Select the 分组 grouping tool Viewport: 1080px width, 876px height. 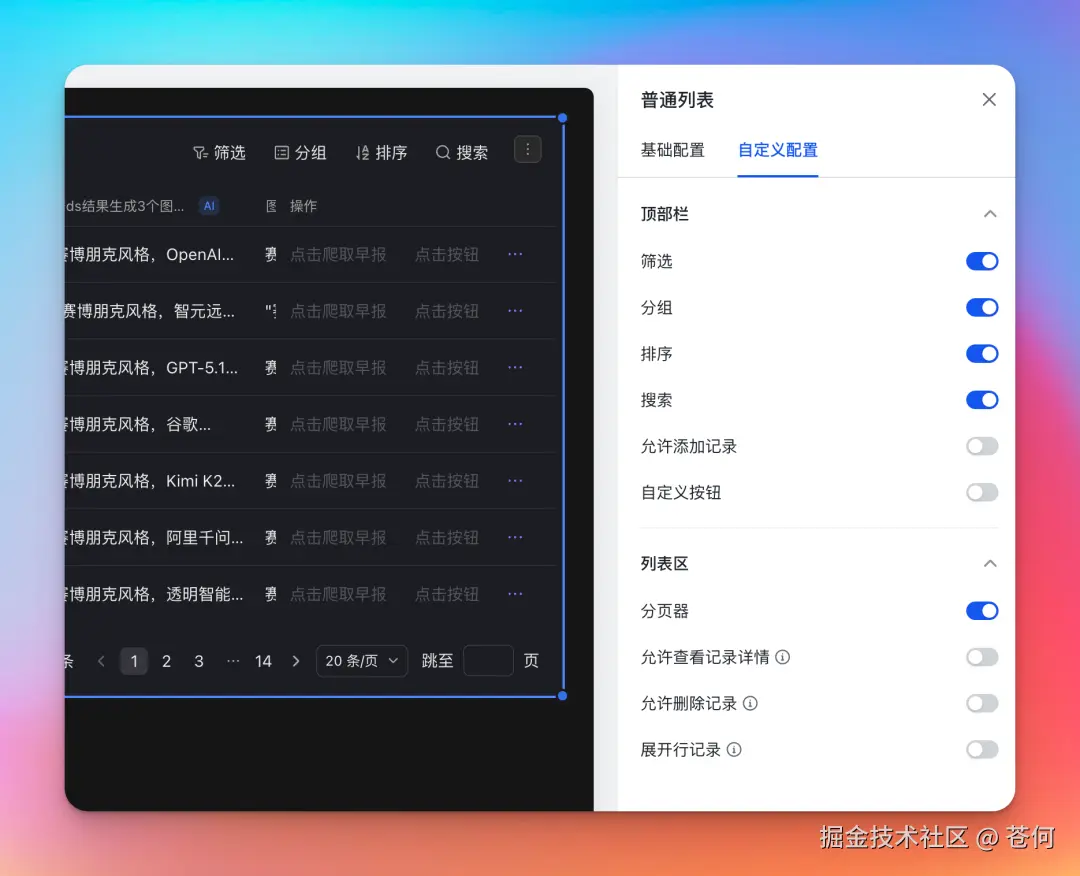[300, 153]
